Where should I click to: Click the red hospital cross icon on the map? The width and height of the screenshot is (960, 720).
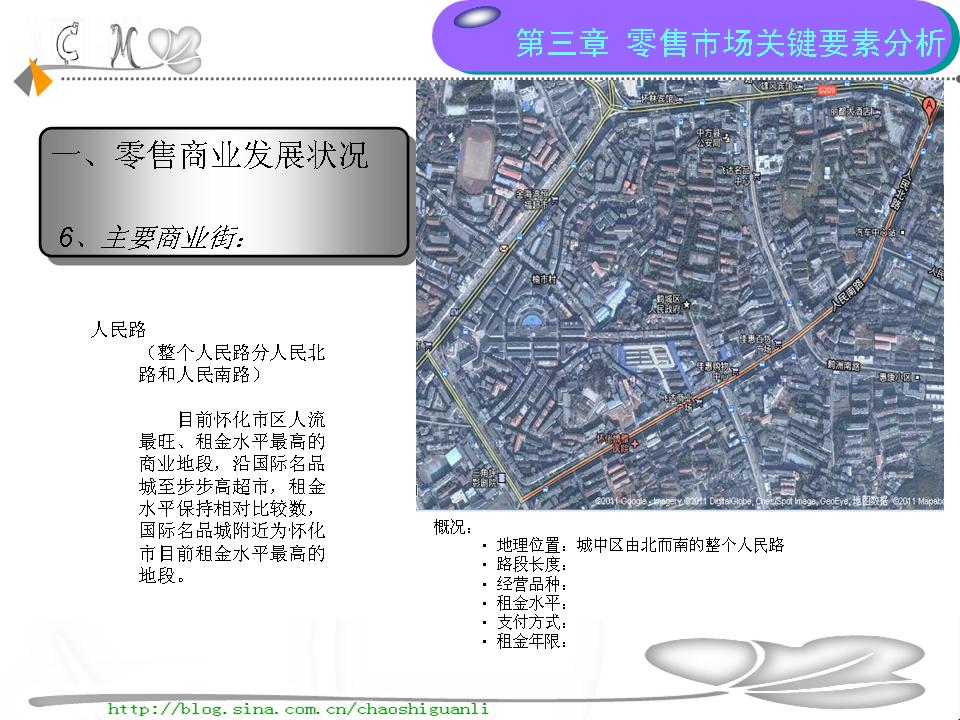point(634,442)
